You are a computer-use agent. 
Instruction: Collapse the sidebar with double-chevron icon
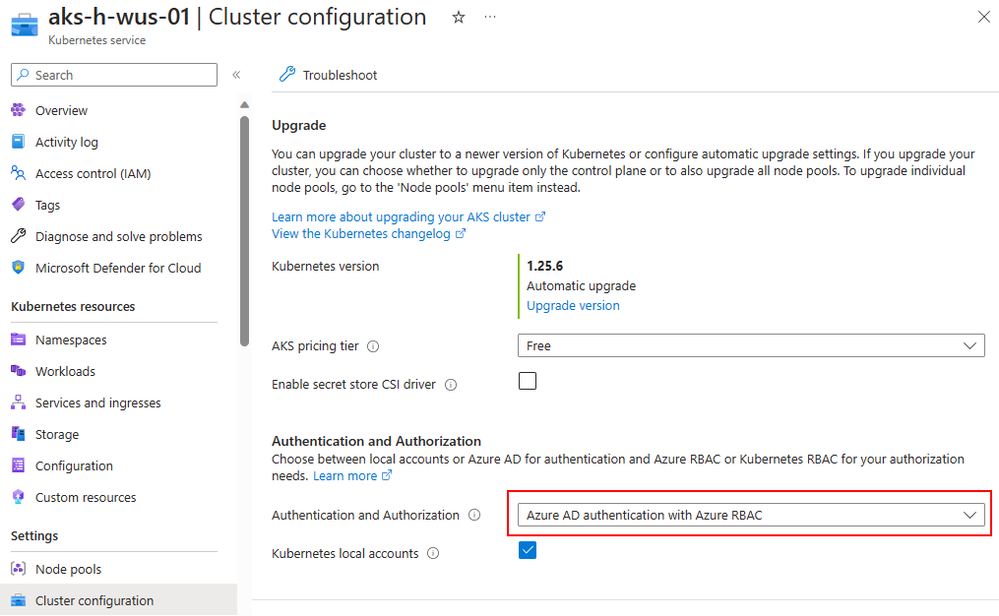point(236,75)
